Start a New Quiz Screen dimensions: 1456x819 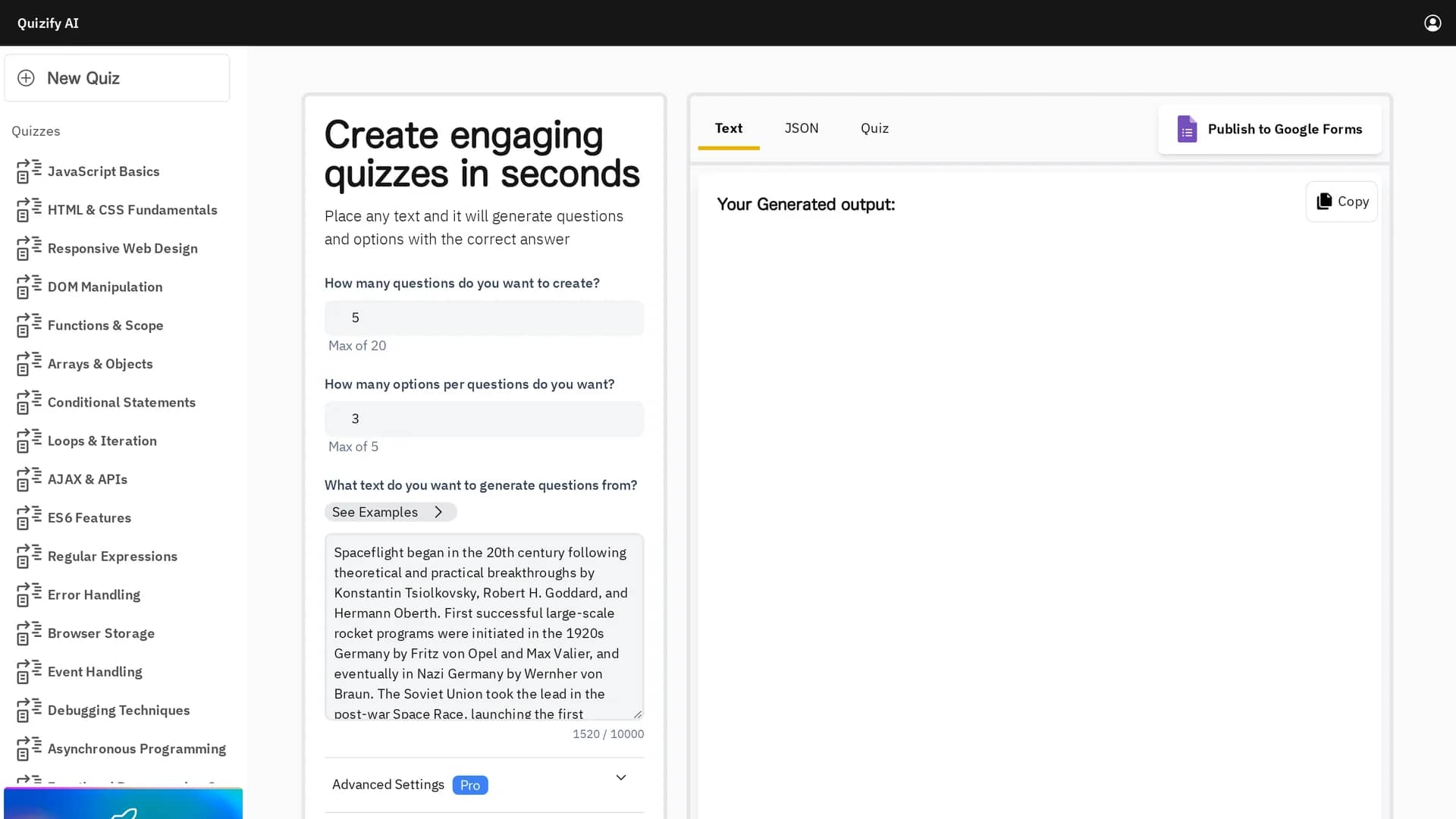117,78
